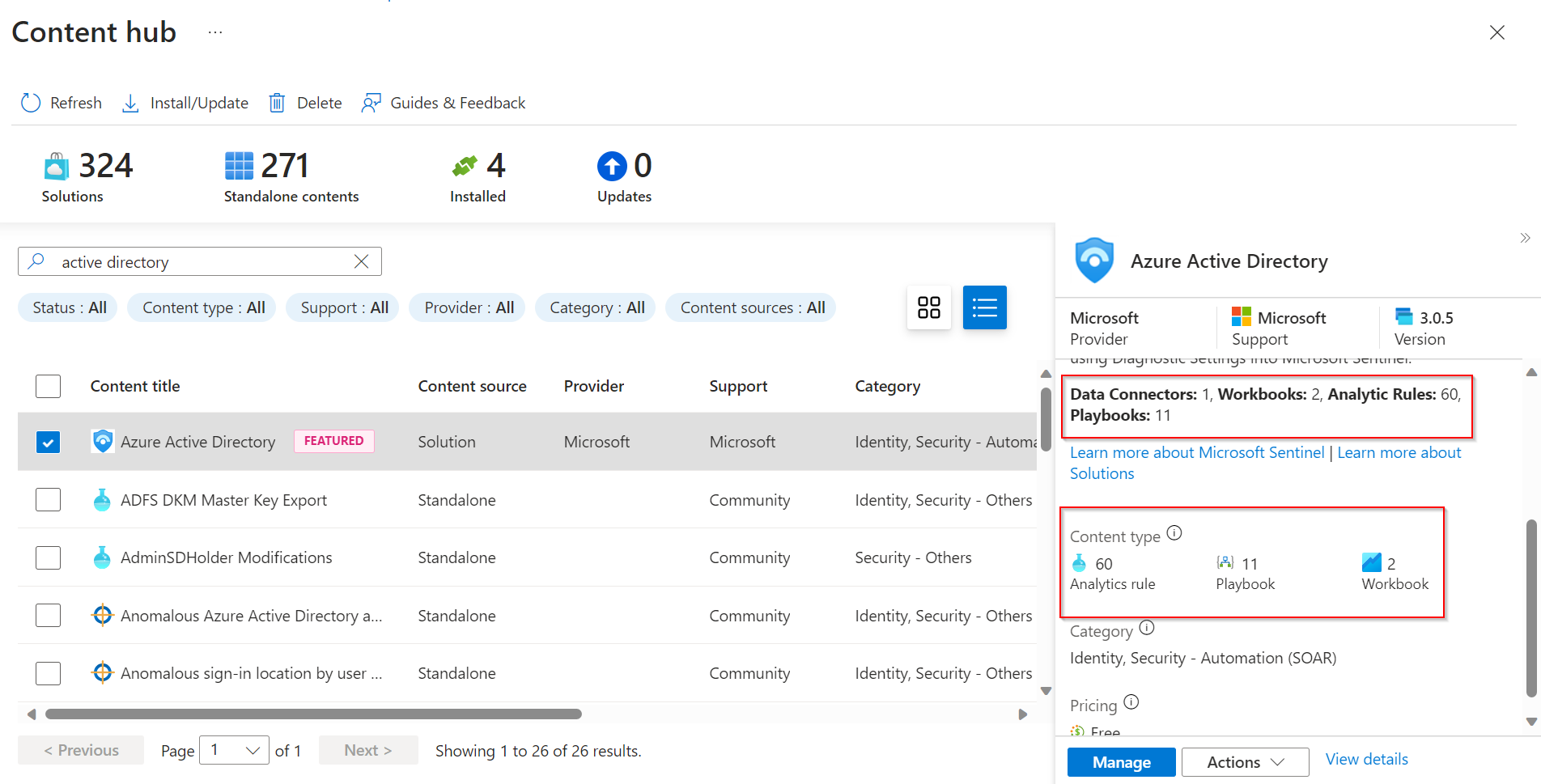1541x784 pixels.
Task: Click the Category info icon
Action: click(x=1147, y=628)
